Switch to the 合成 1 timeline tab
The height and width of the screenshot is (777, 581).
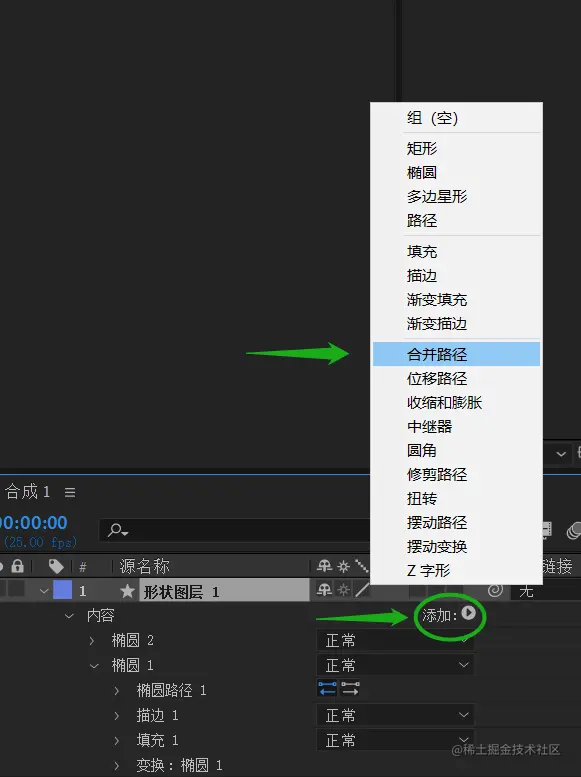tap(28, 492)
